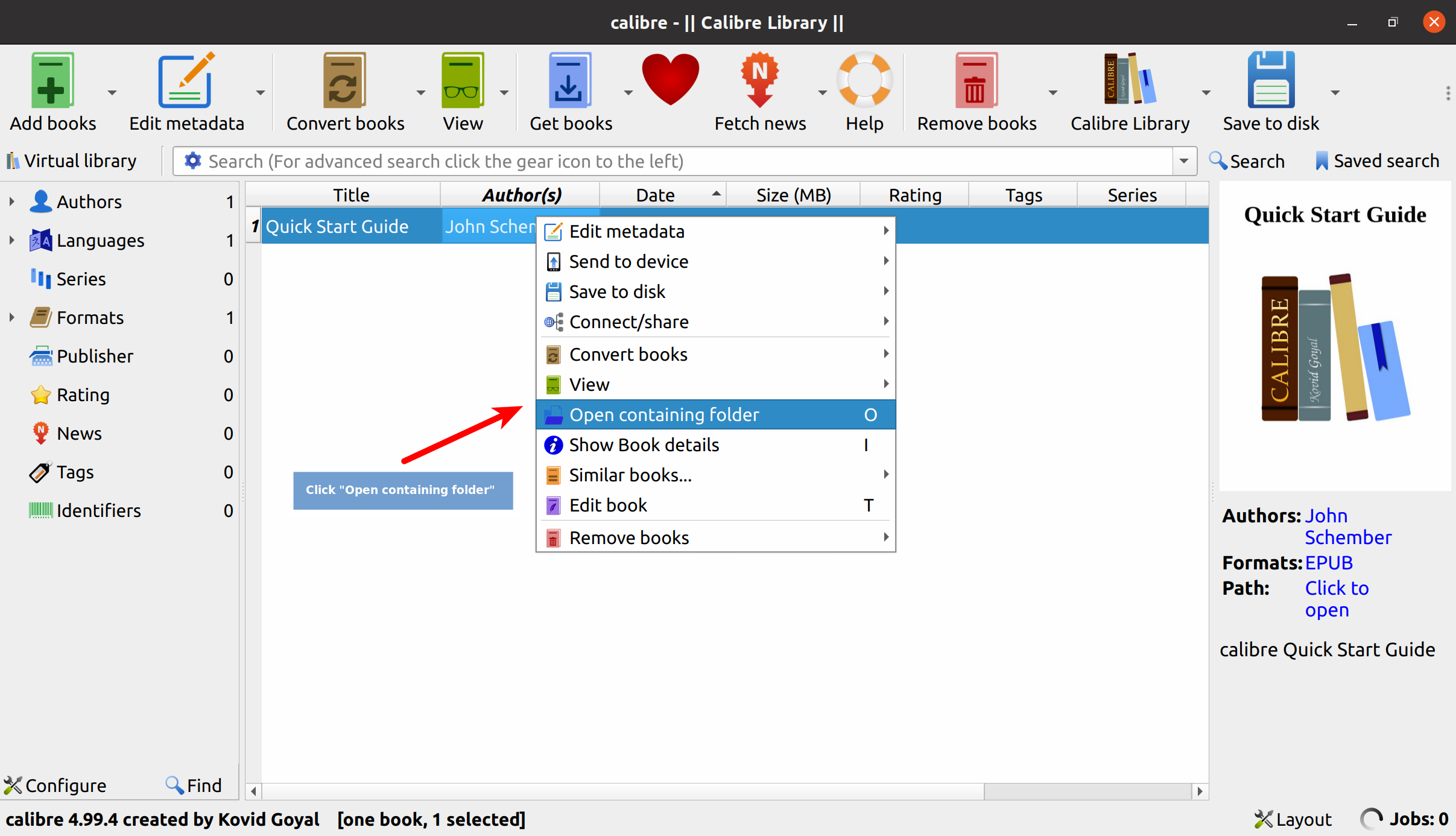
Task: Click the Search button
Action: click(x=1247, y=161)
